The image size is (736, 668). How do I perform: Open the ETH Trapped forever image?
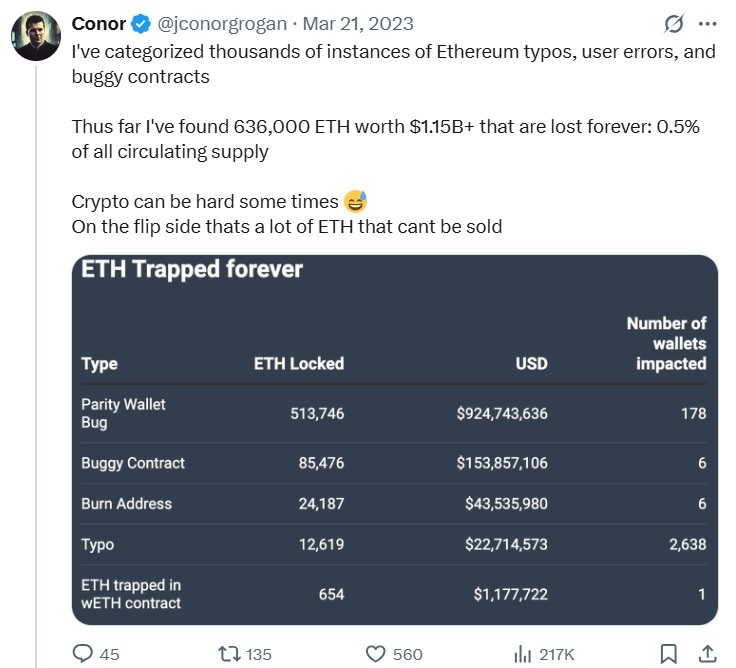[x=395, y=440]
